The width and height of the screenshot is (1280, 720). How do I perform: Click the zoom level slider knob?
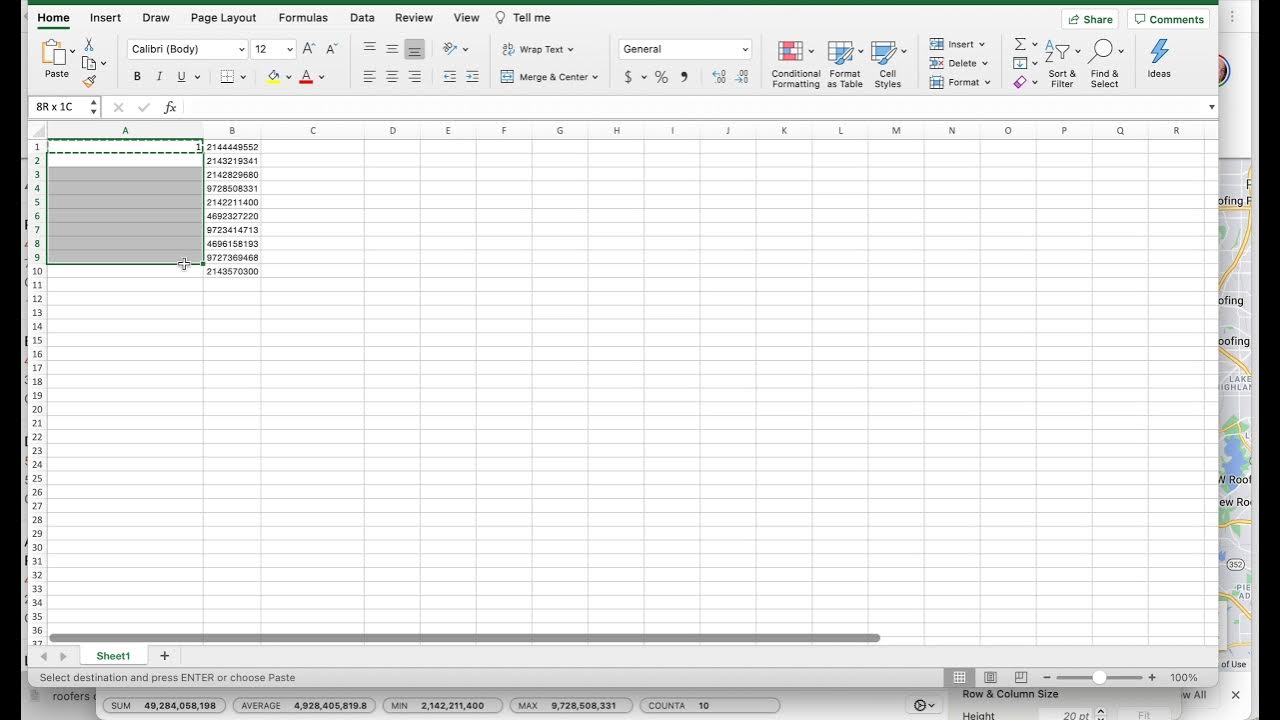(1099, 677)
